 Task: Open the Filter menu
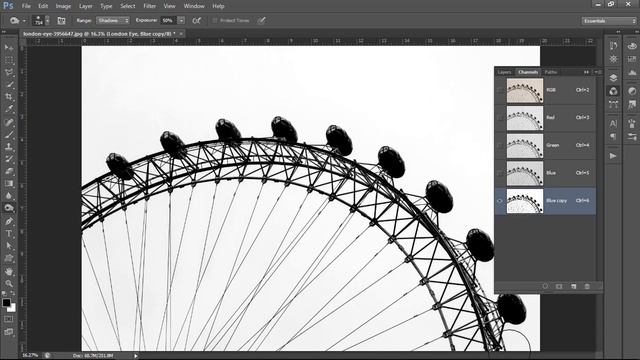pos(150,6)
